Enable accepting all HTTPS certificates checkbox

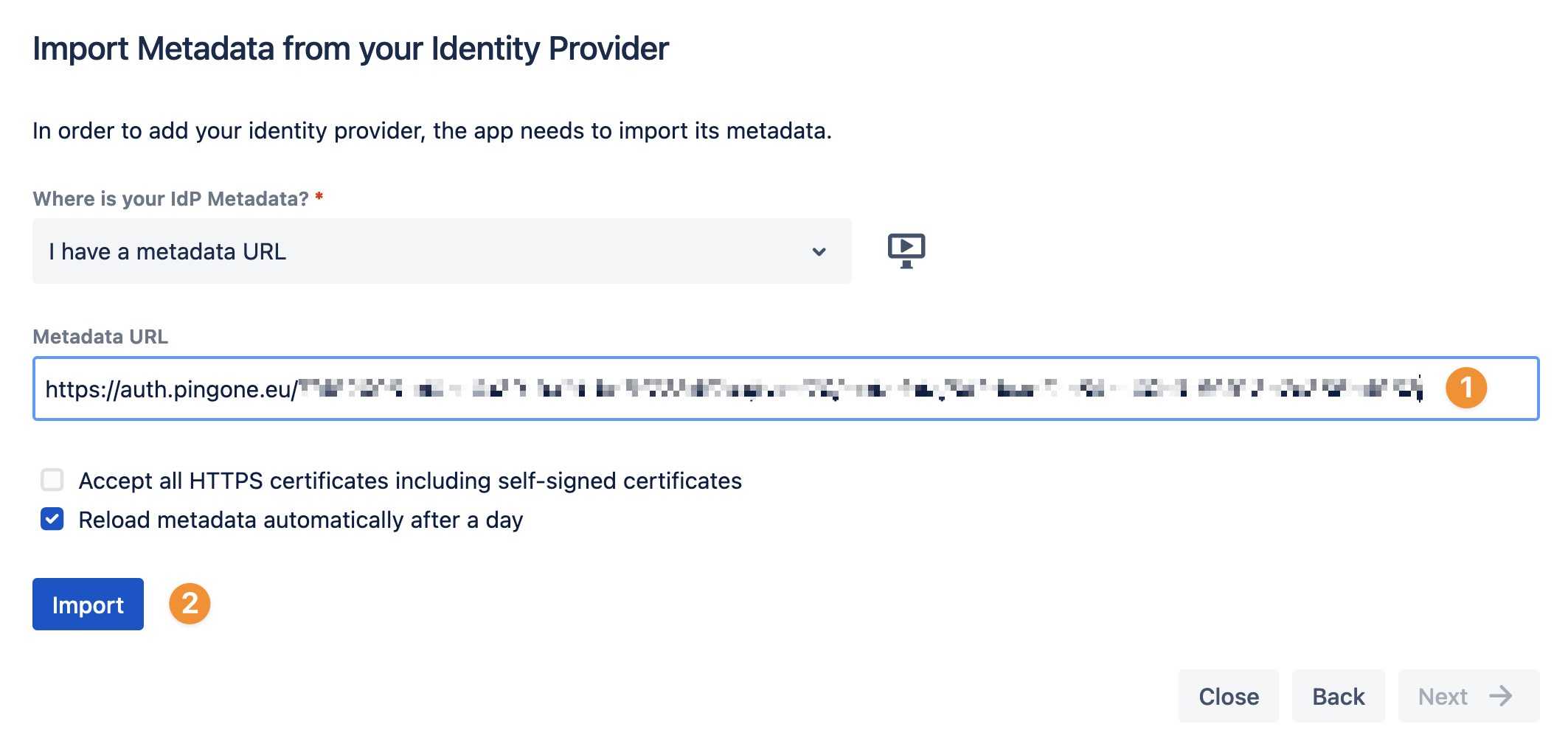[52, 480]
